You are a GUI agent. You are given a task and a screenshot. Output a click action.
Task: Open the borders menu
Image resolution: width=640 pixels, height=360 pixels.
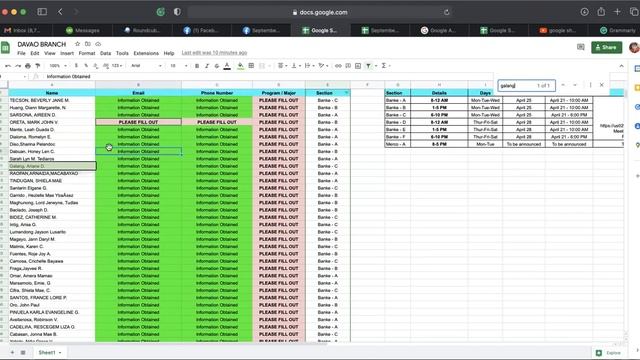251,66
